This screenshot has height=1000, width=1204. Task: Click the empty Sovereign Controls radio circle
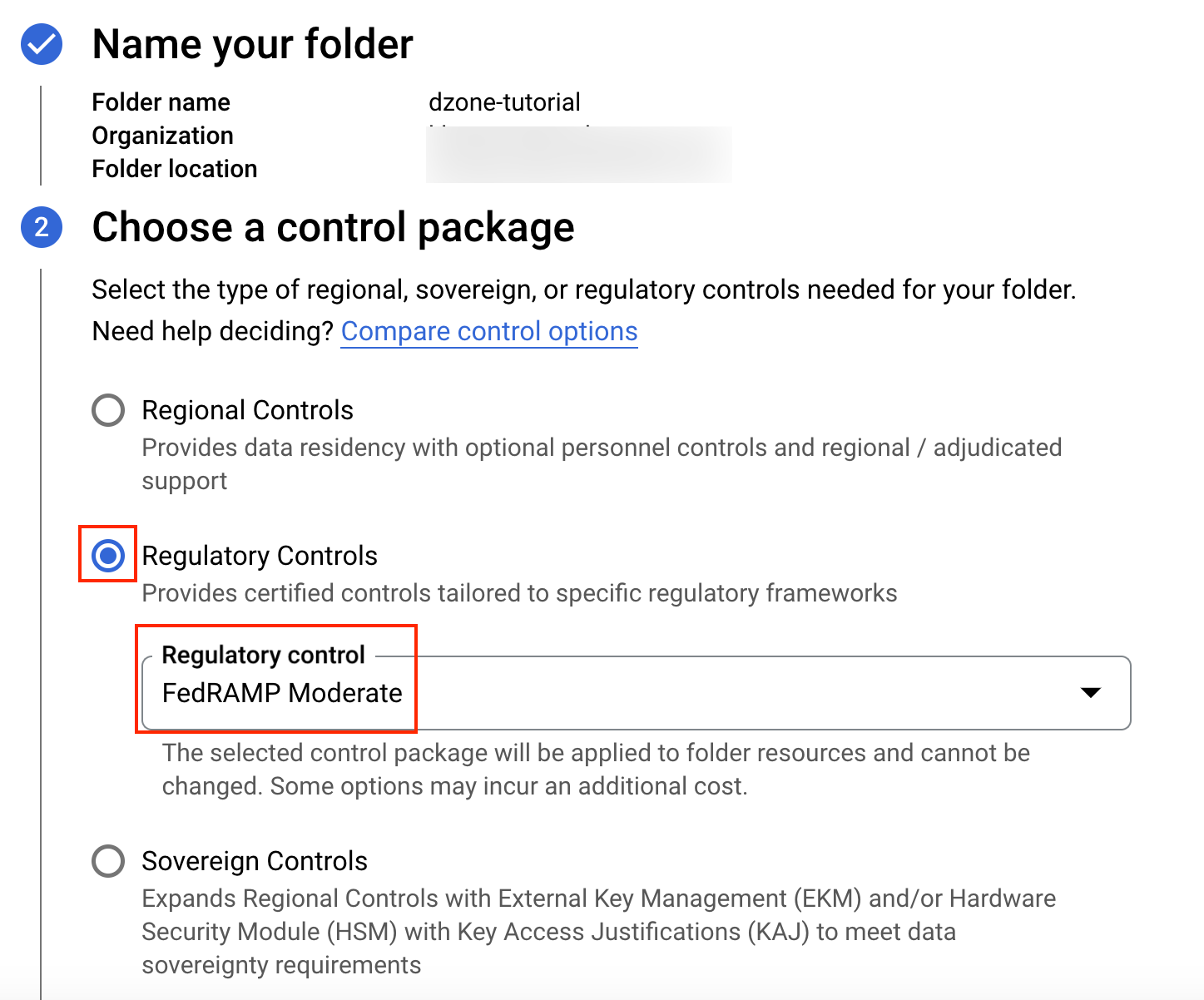(x=107, y=862)
